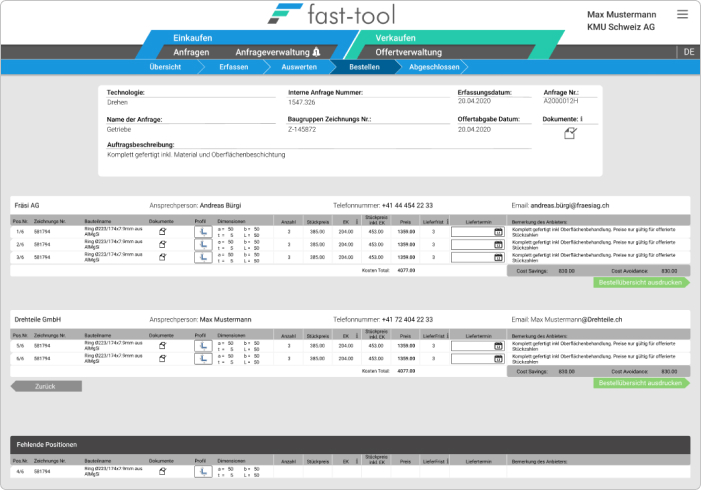Viewport: 701px width, 490px height.
Task: Click the bell notification icon beside Anfrageverwaltung
Action: tap(317, 52)
